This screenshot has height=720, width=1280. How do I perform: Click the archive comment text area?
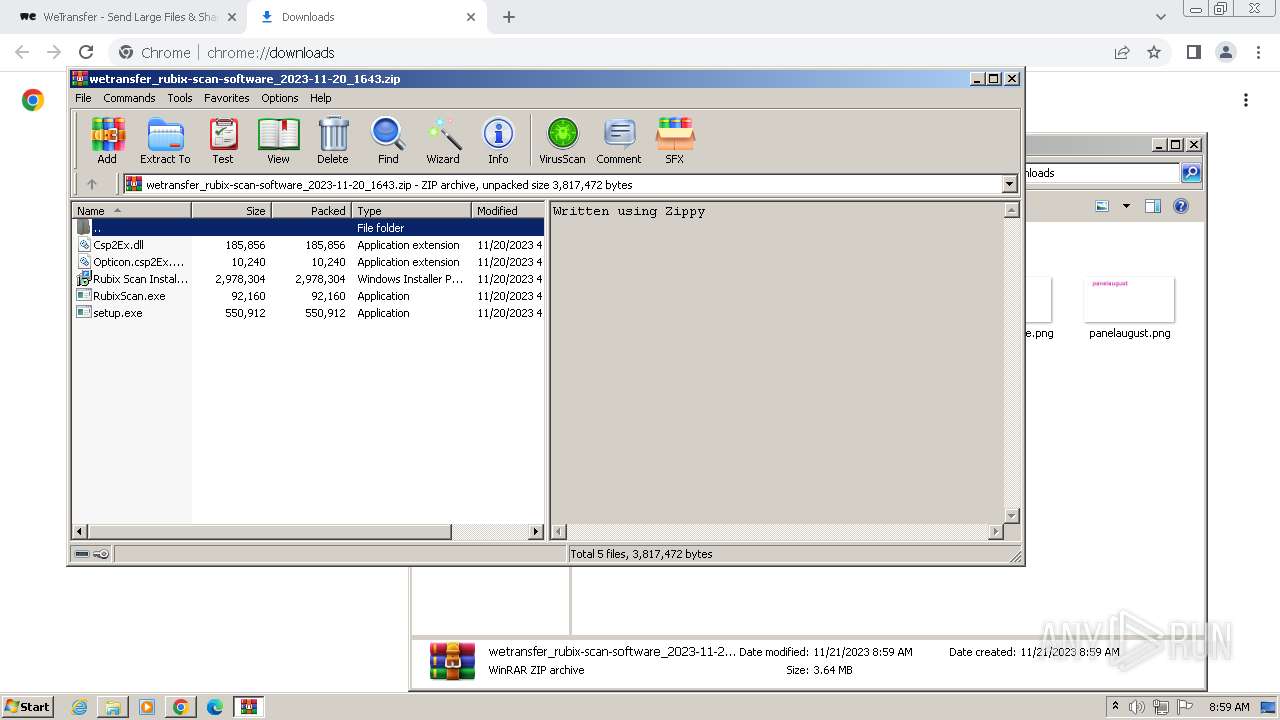click(777, 363)
